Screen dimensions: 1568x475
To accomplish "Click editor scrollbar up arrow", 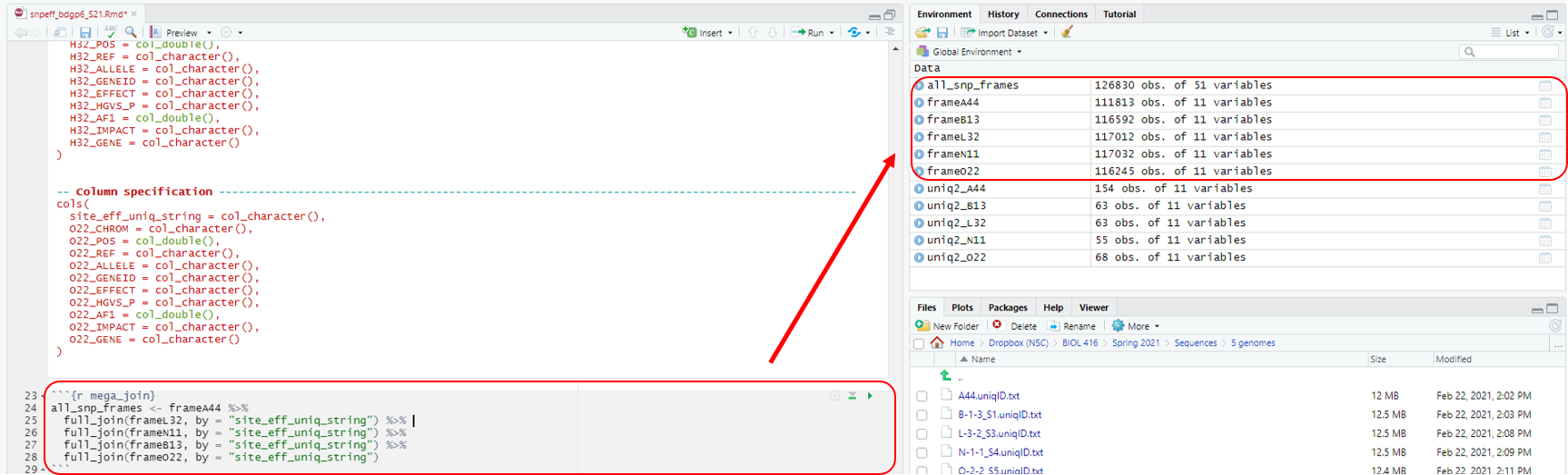I will click(895, 49).
